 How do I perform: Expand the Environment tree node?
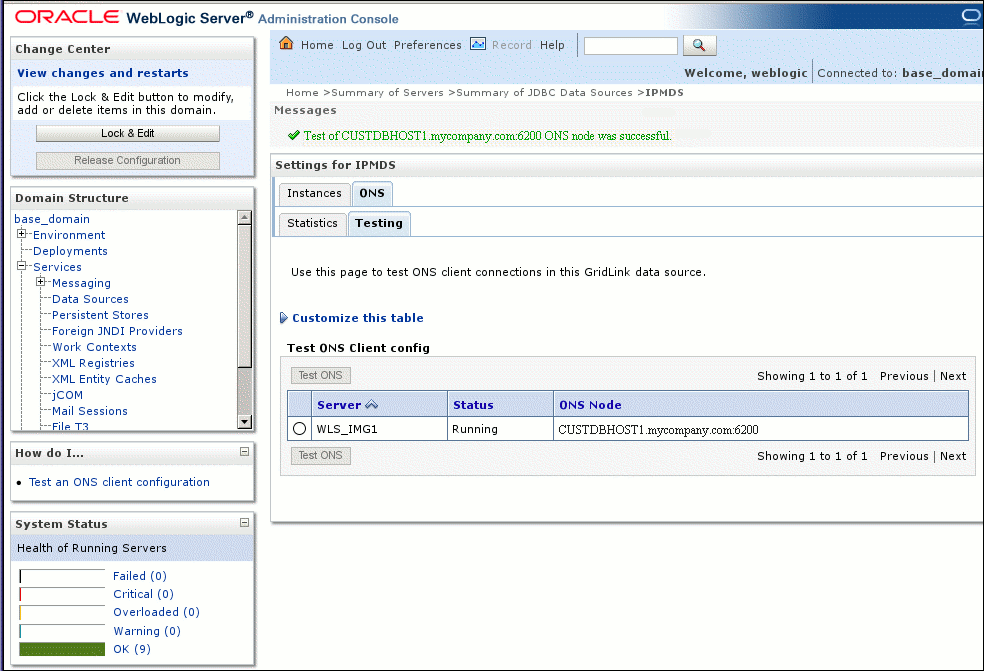point(21,234)
